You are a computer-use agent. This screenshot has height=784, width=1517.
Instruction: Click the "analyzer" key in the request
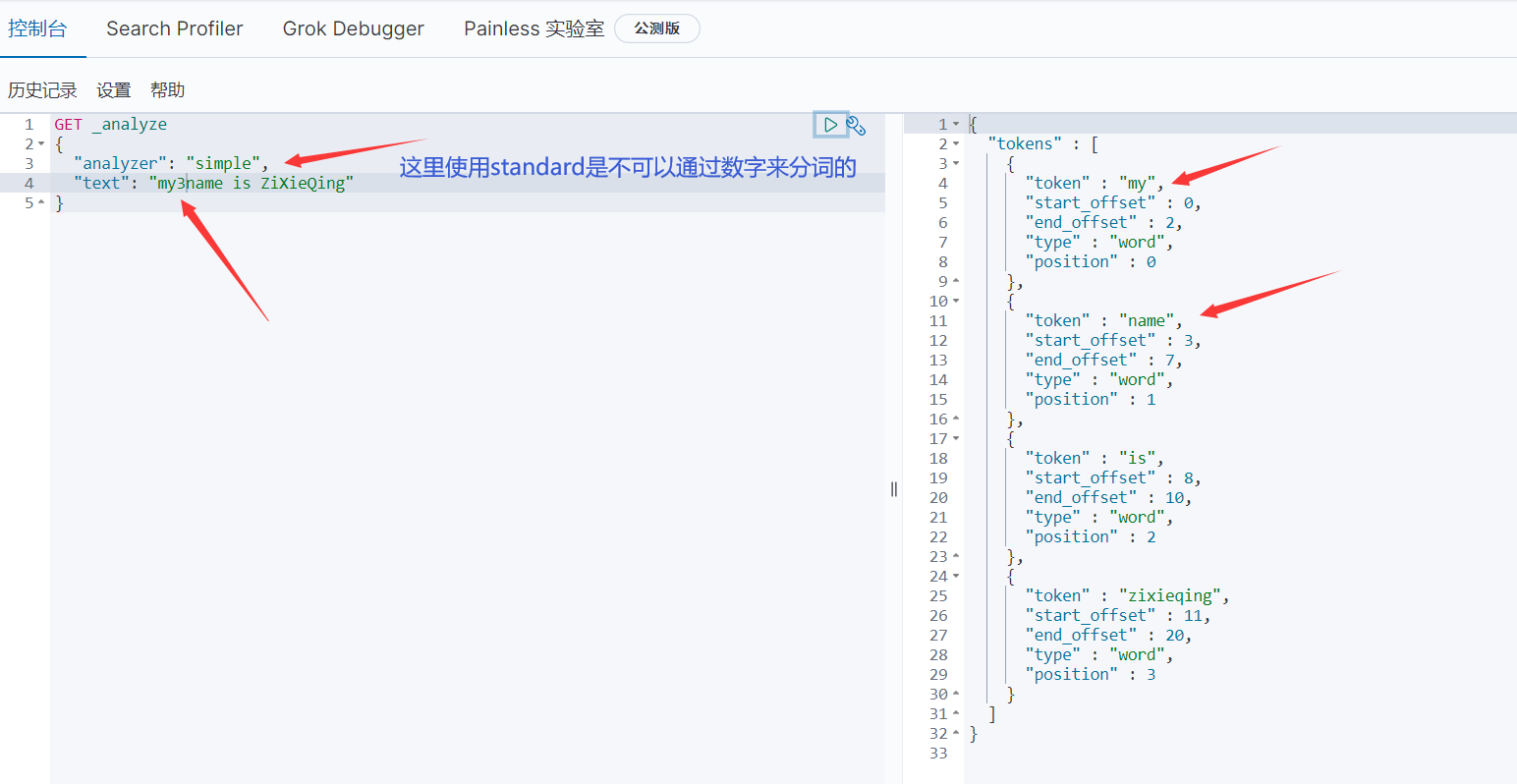(121, 163)
